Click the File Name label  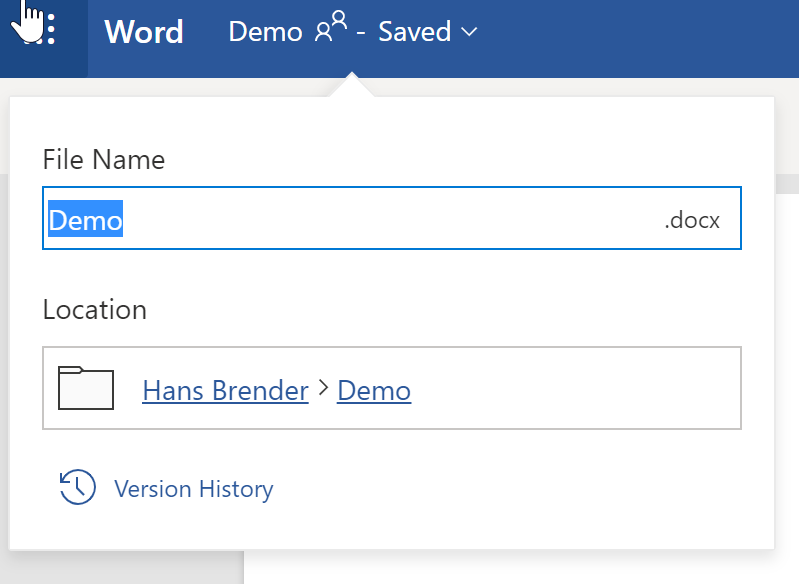coord(104,159)
